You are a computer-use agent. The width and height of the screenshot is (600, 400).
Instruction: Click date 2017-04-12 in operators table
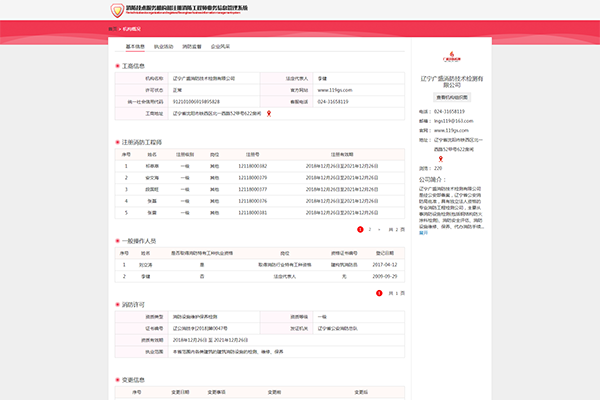tap(385, 264)
